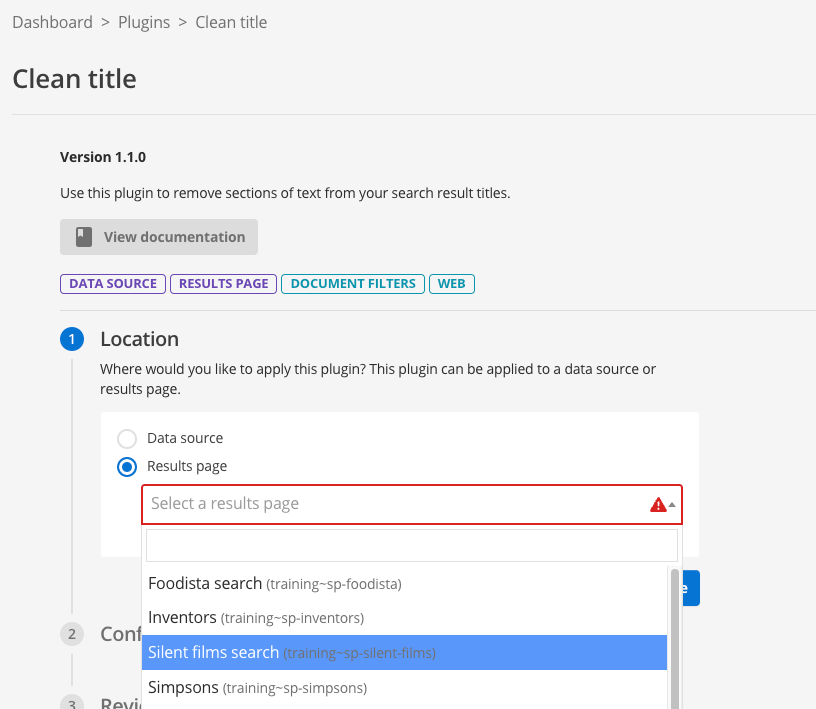
Task: Click the WEB tag
Action: (x=451, y=283)
